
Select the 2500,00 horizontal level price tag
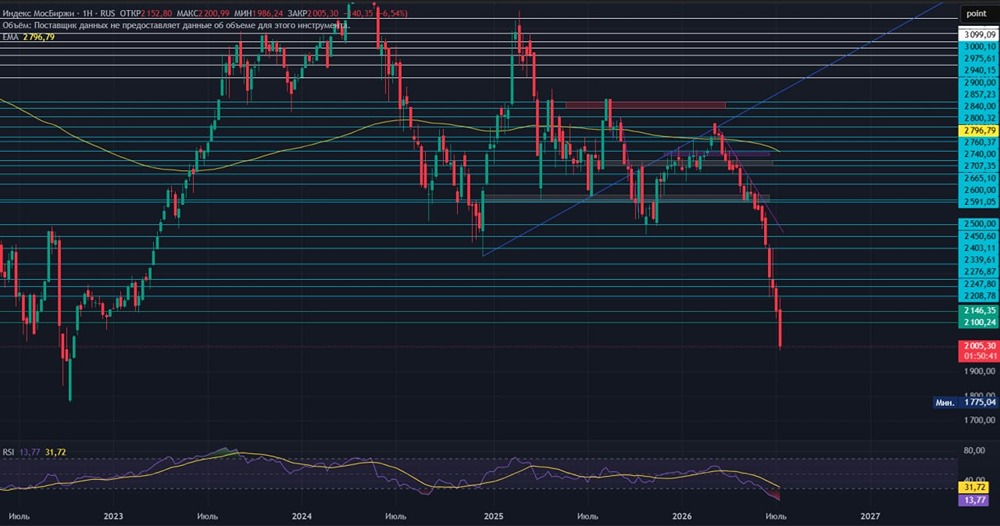[x=979, y=224]
